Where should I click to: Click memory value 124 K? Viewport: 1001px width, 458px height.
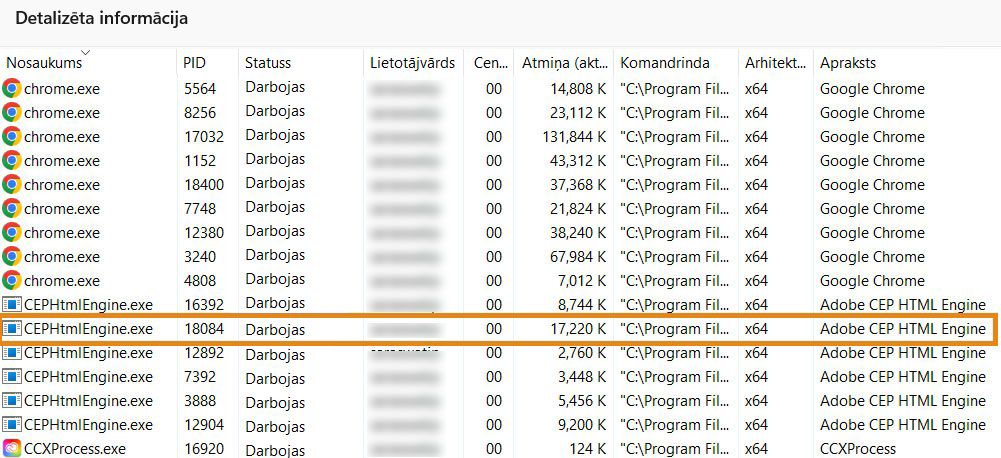[x=587, y=448]
